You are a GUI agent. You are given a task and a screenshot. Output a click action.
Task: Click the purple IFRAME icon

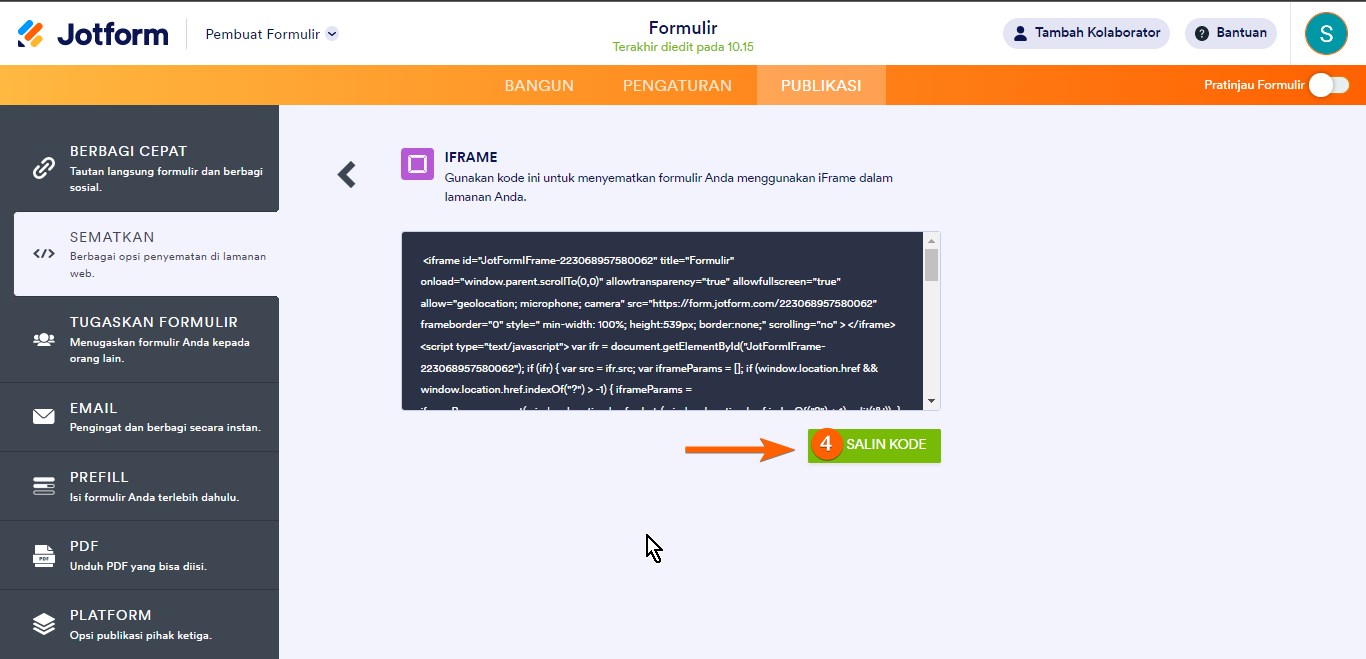coord(417,164)
